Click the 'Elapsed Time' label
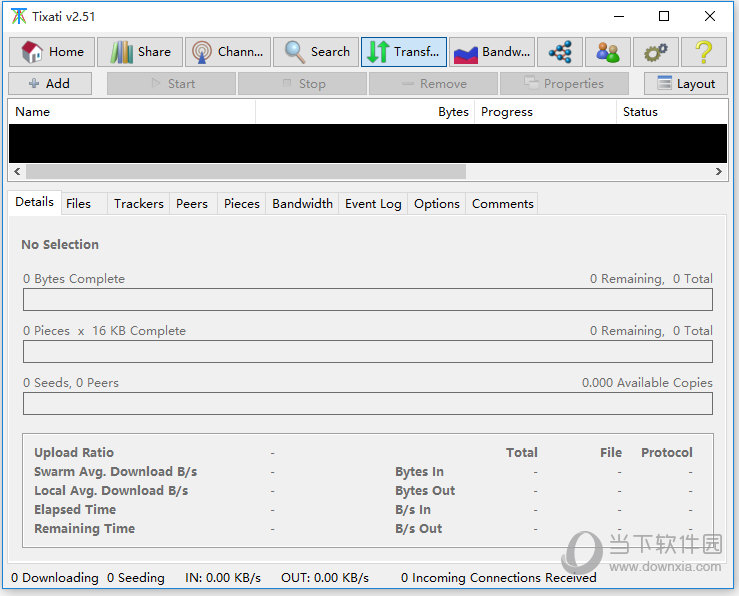 point(75,509)
